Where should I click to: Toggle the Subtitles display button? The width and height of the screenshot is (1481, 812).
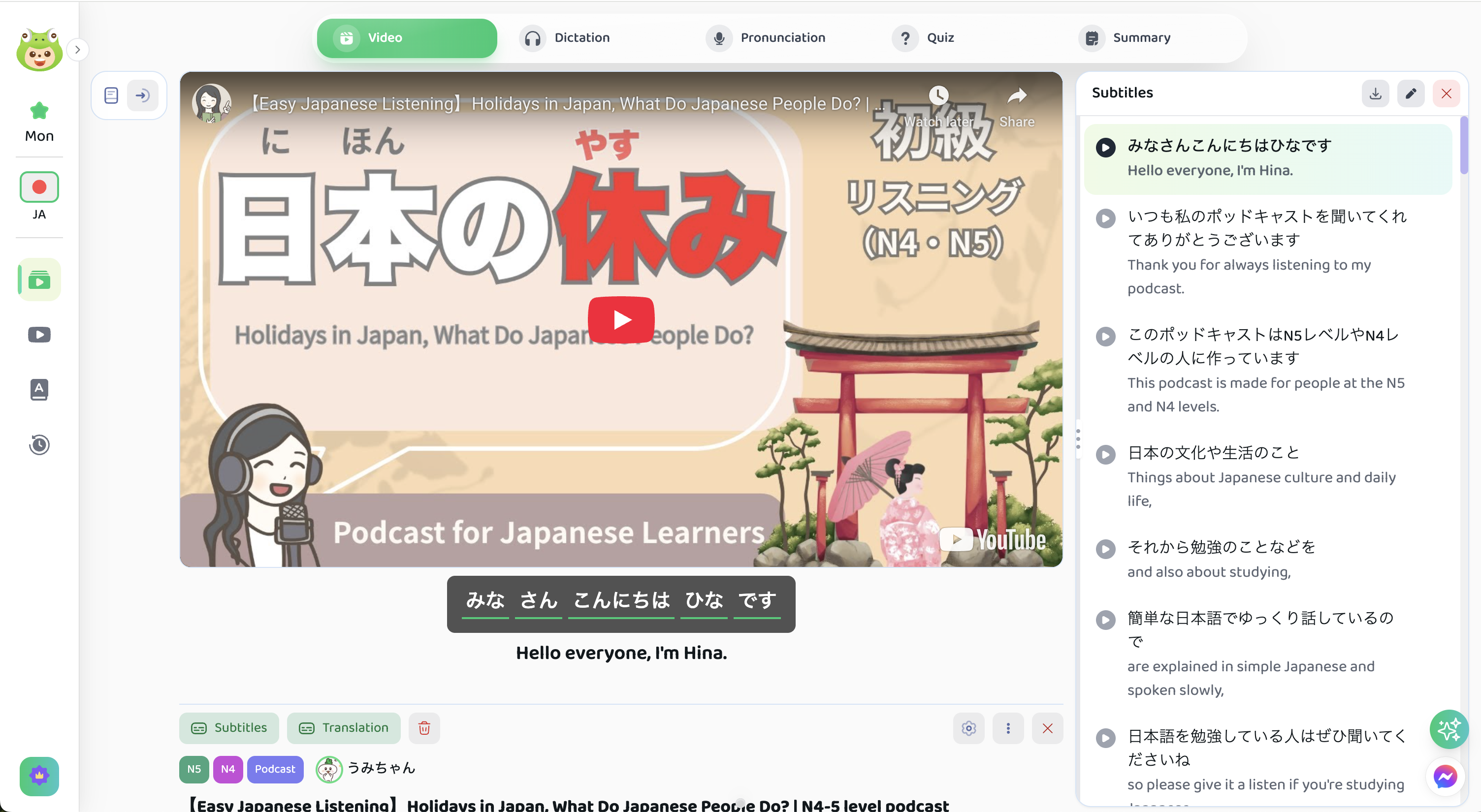(x=229, y=728)
